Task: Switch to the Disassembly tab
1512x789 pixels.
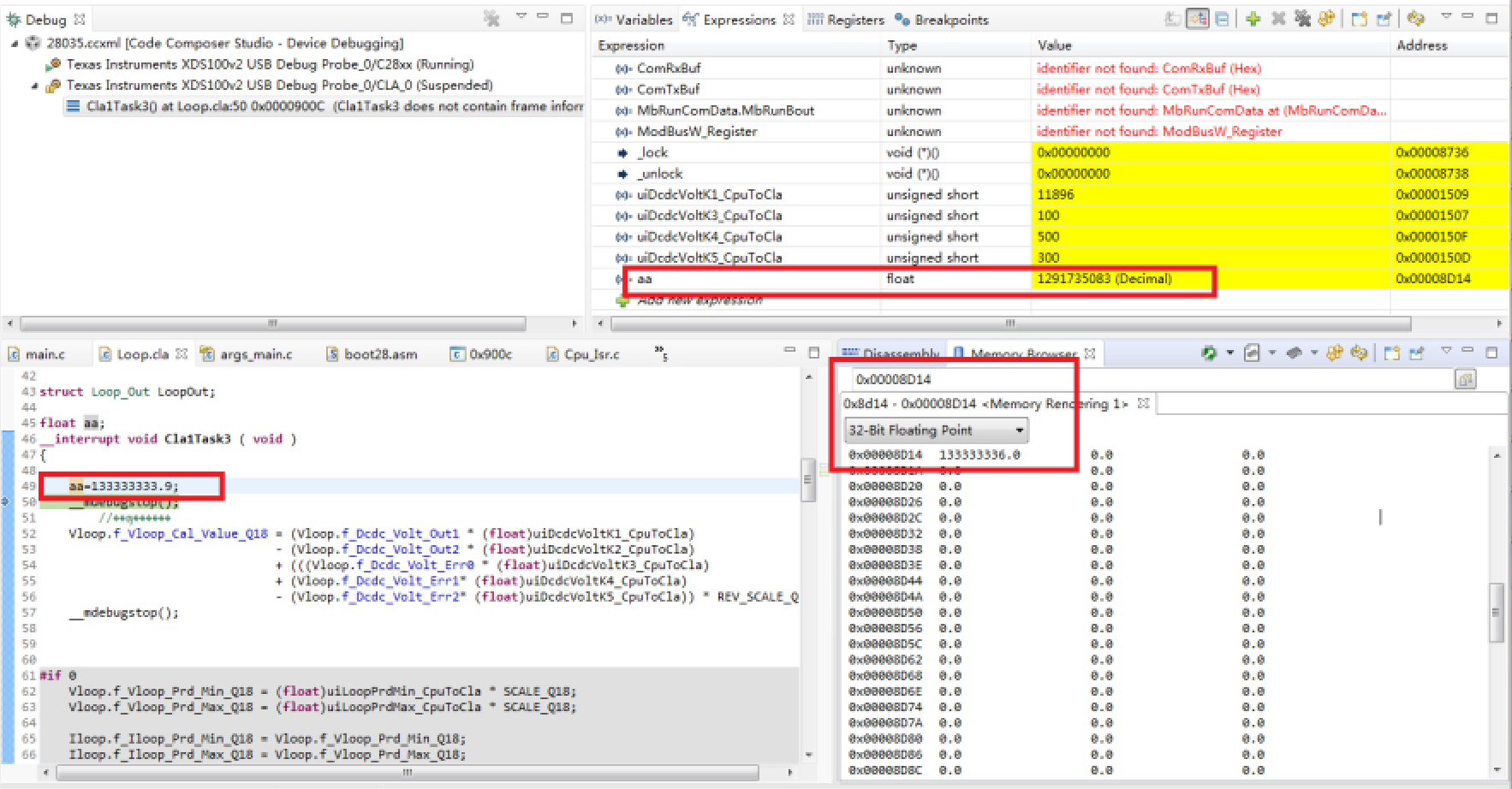Action: [x=891, y=353]
